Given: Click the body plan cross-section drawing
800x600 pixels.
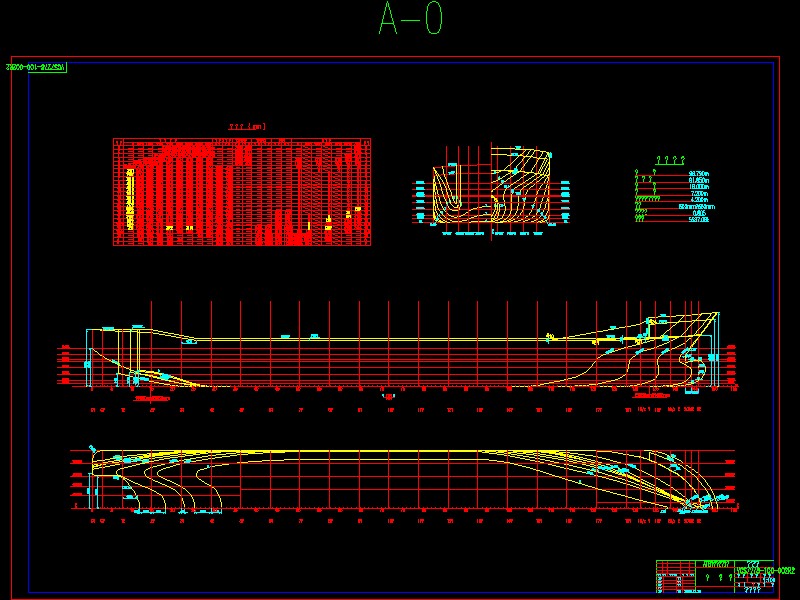Looking at the screenshot, I should tap(491, 190).
